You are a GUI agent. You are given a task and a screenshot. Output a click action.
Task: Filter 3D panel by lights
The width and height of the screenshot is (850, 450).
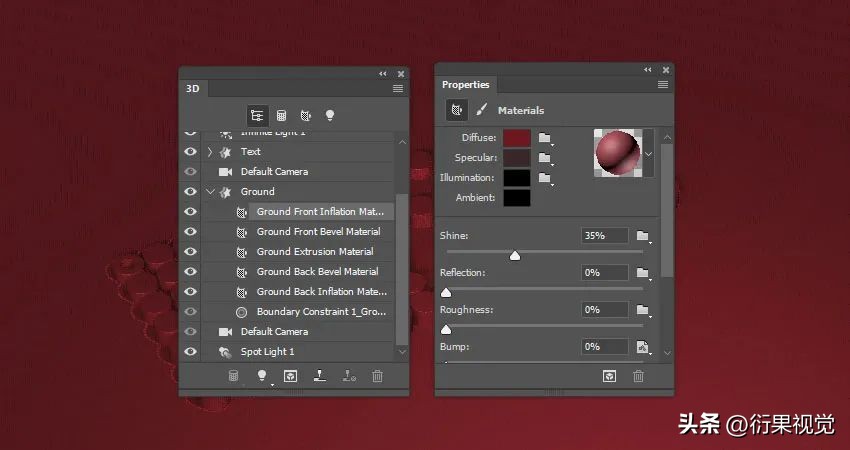[x=330, y=115]
